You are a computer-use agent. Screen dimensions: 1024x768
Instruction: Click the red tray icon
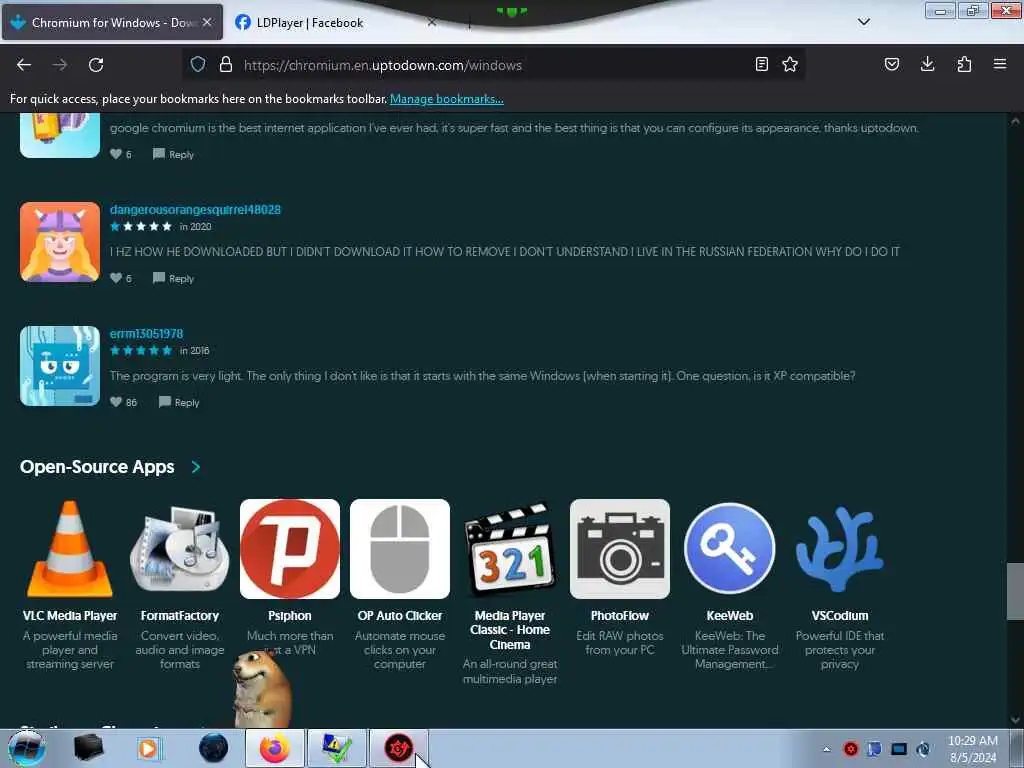pos(850,749)
